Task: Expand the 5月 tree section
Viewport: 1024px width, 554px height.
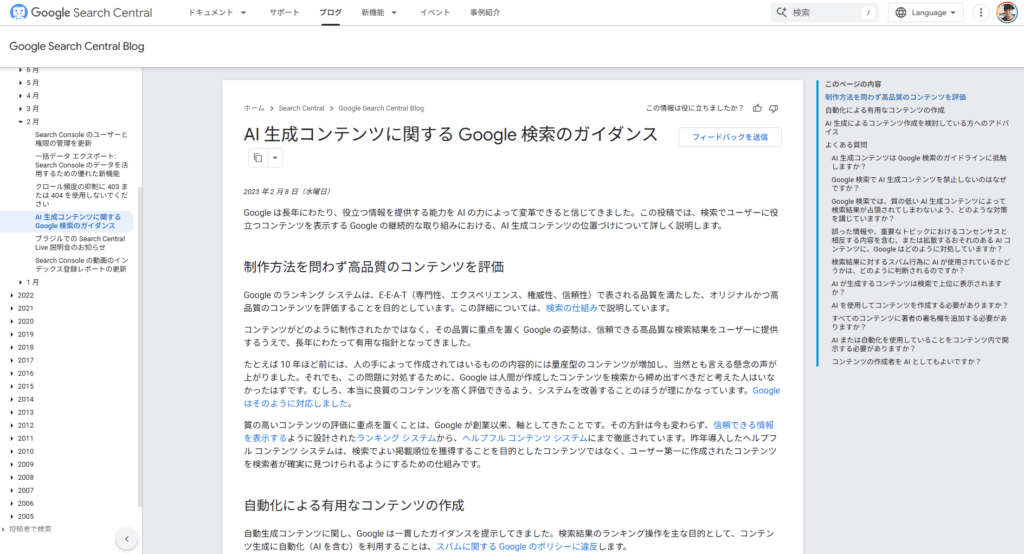Action: (20, 83)
